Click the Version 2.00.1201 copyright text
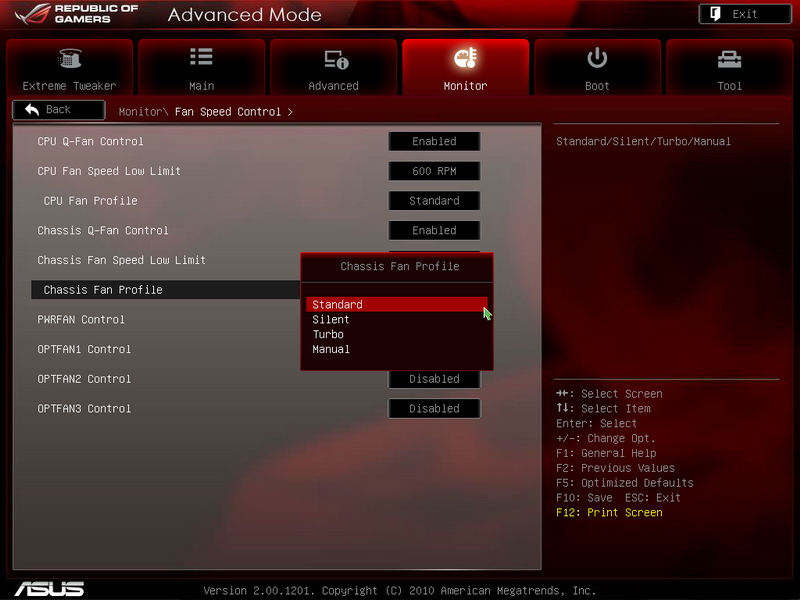The width and height of the screenshot is (800, 600). click(x=399, y=590)
